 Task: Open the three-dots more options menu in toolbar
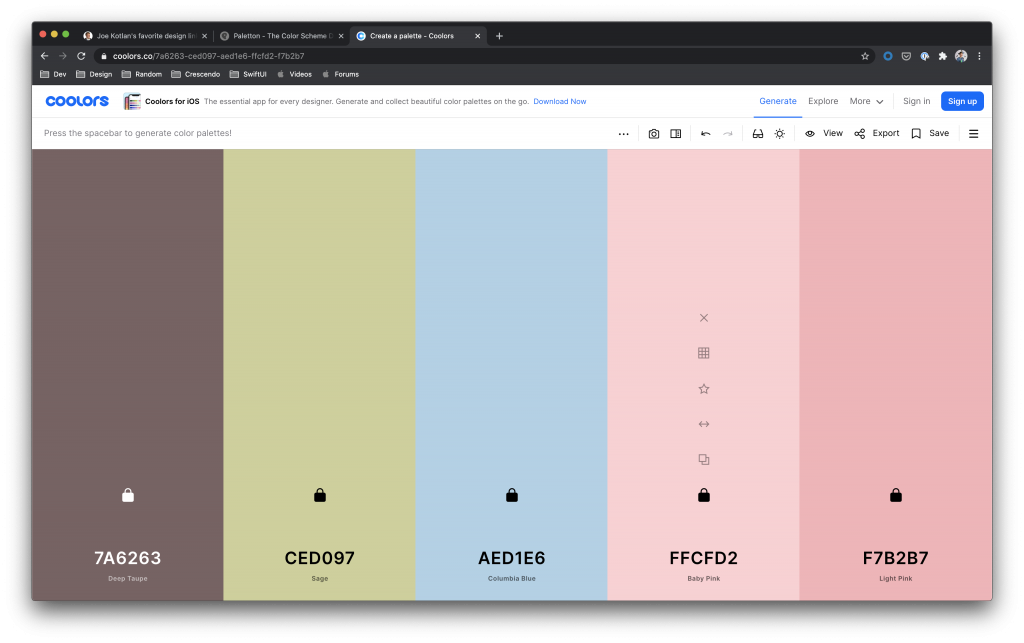coord(623,134)
